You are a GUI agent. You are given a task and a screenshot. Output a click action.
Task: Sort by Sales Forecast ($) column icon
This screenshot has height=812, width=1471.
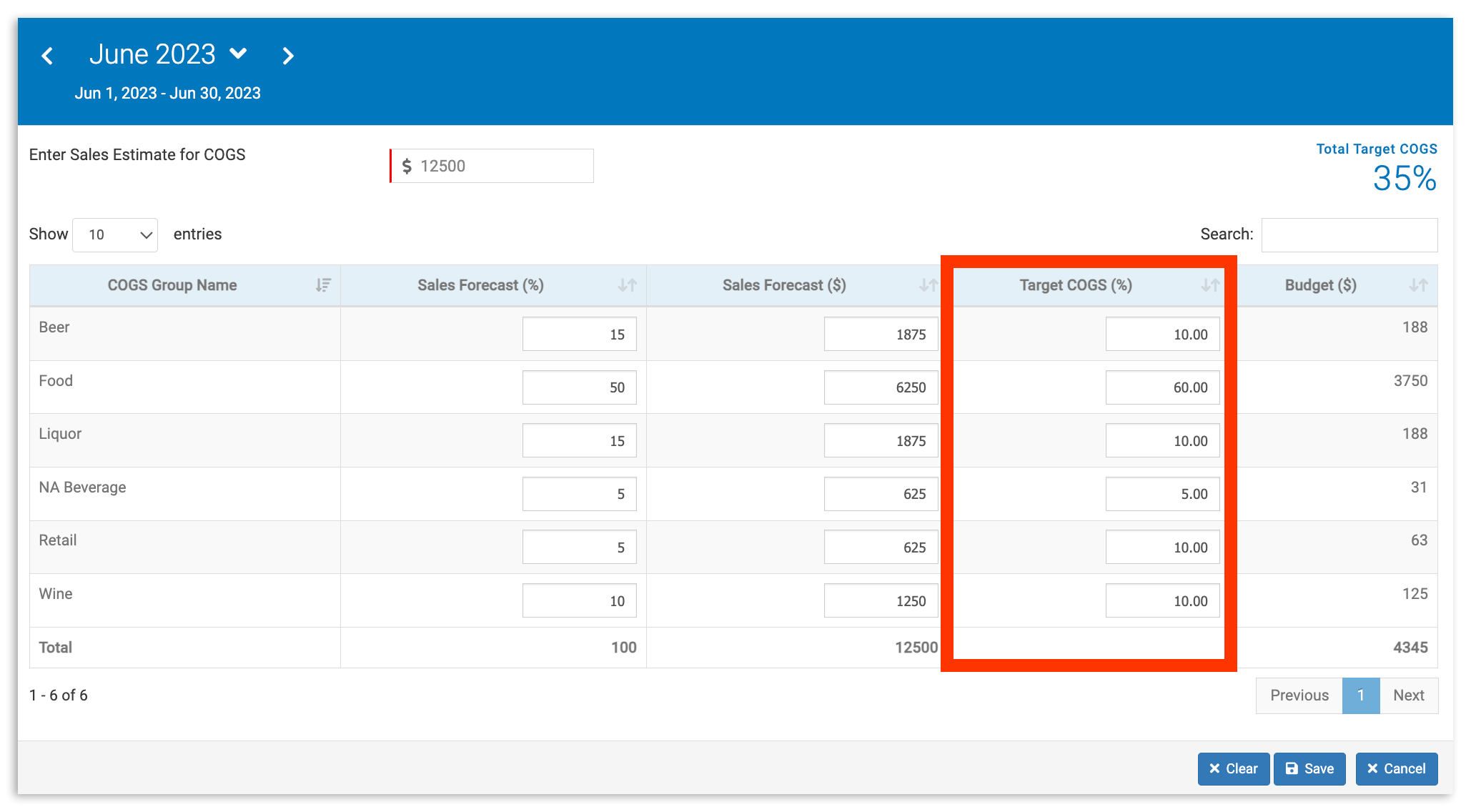[x=928, y=285]
